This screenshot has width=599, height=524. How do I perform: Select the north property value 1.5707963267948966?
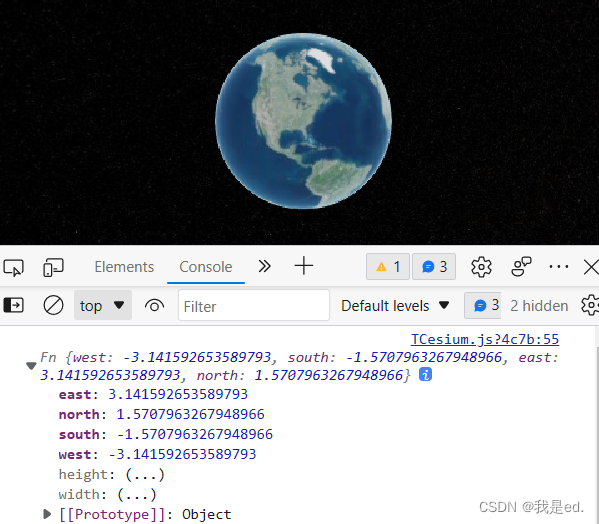(x=190, y=414)
